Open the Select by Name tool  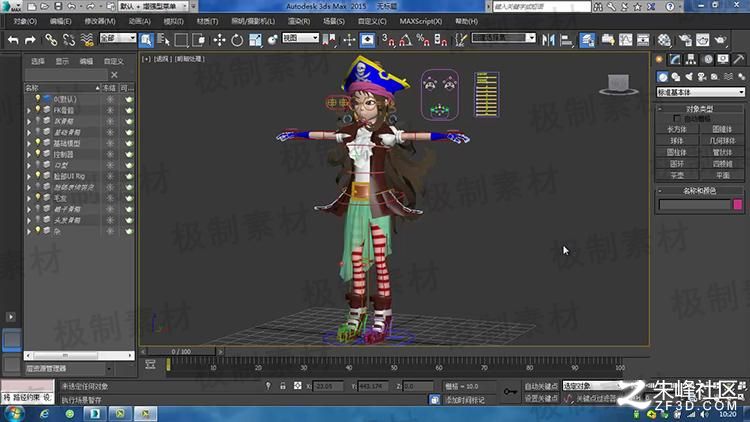click(x=163, y=40)
